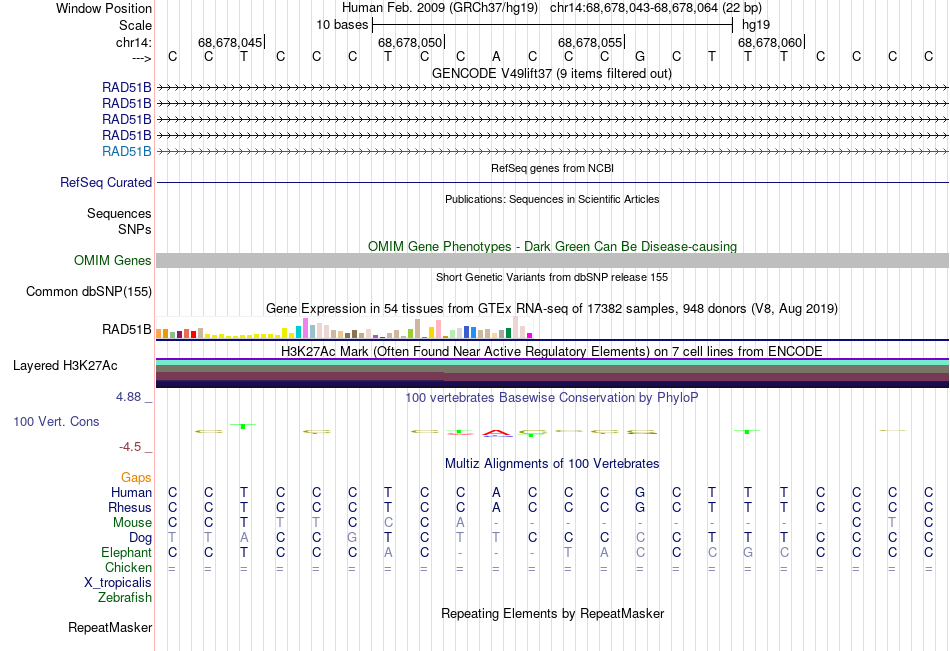The height and width of the screenshot is (651, 950).
Task: Click the chr14: ruler label
Action: coord(133,42)
